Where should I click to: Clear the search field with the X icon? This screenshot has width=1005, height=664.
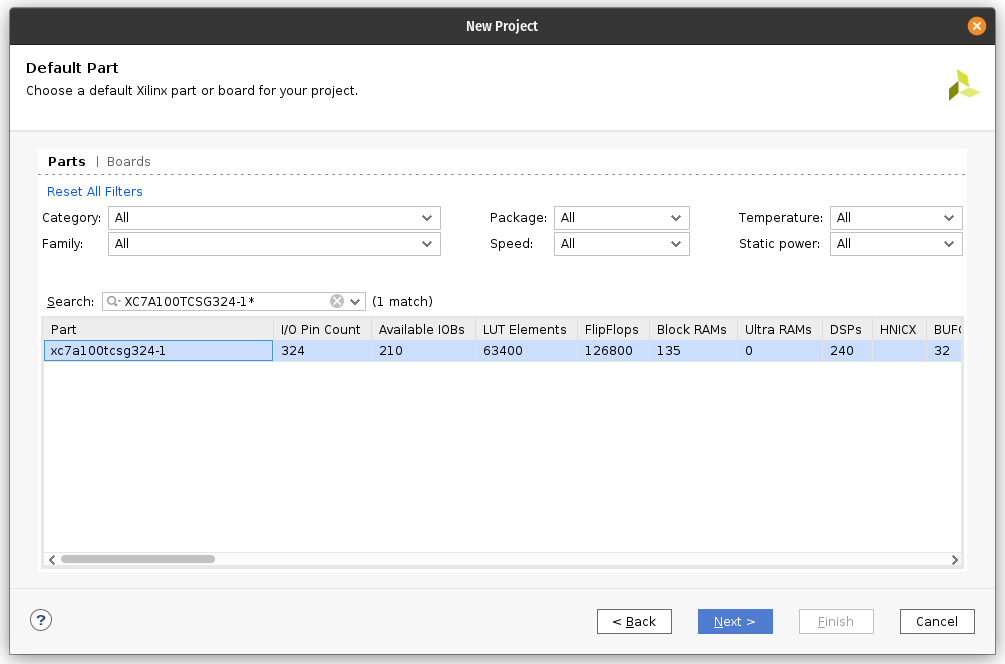coord(336,301)
